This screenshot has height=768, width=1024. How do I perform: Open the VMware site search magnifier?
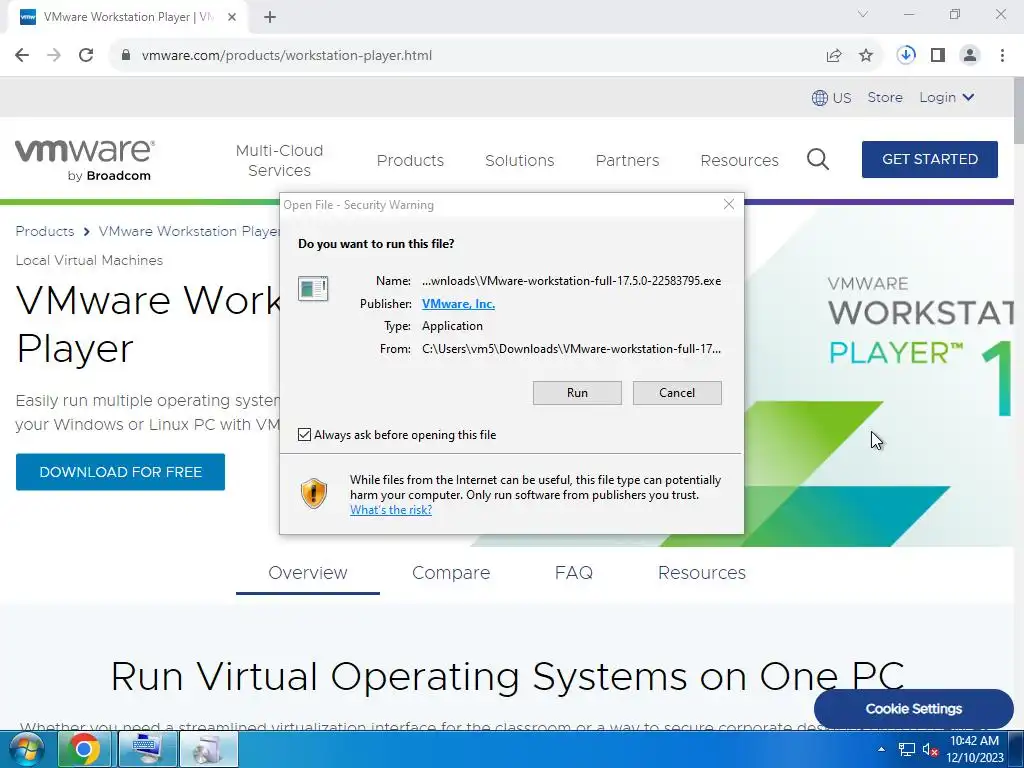pos(818,159)
